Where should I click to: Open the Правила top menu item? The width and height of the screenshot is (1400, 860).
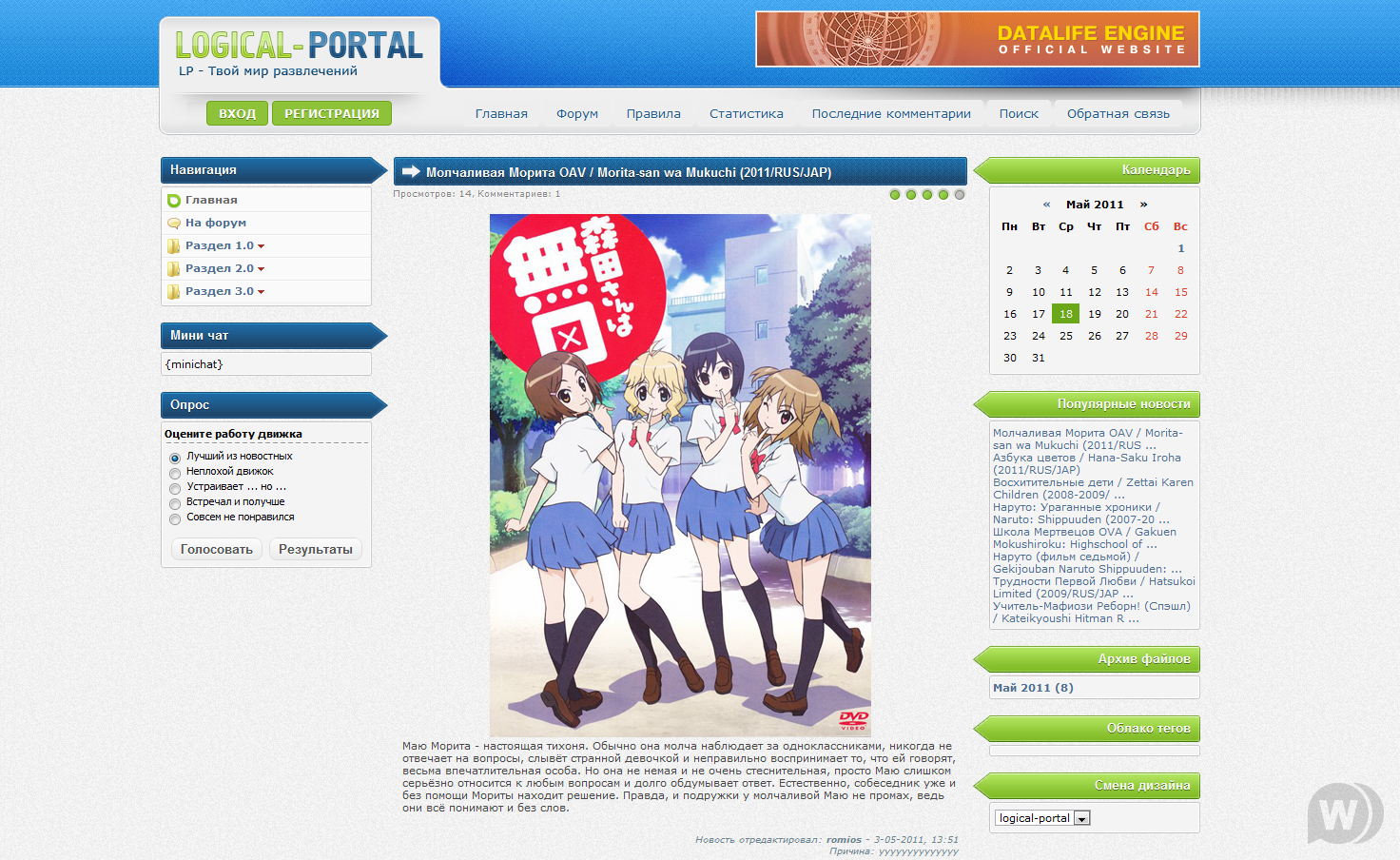pyautogui.click(x=653, y=114)
